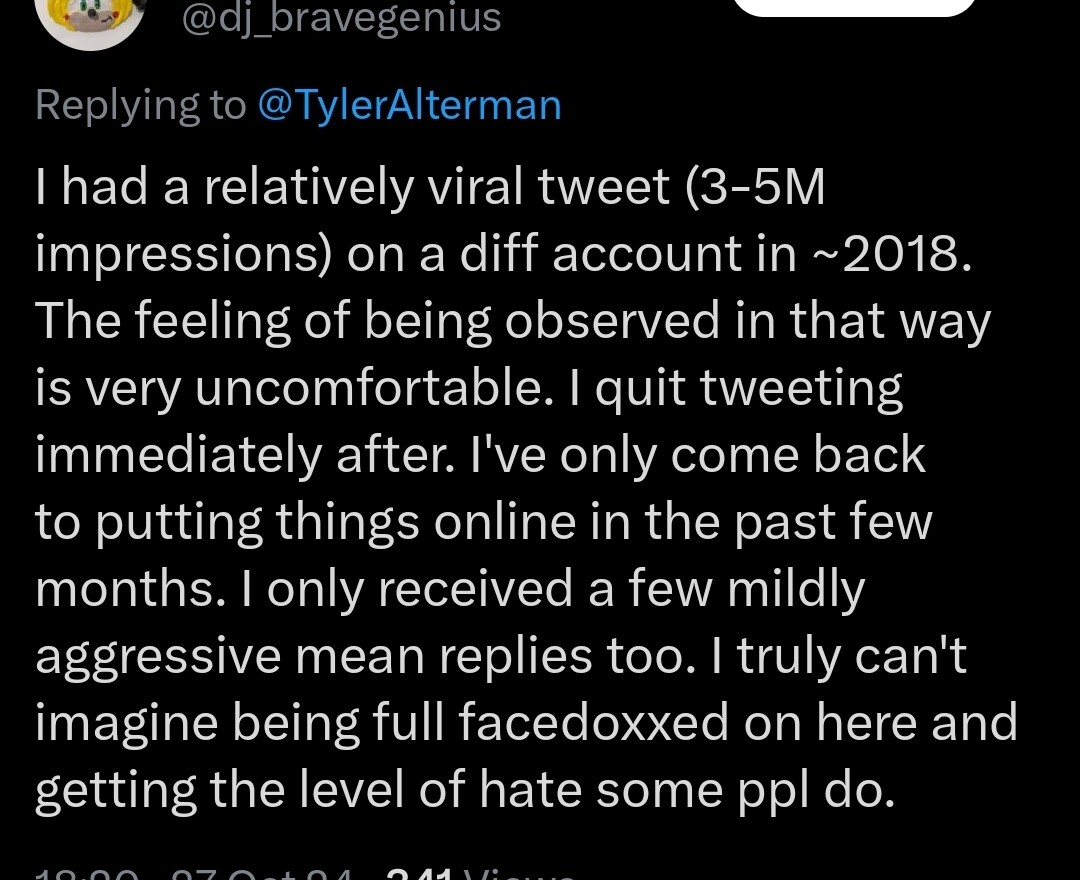Viewport: 1080px width, 880px height.
Task: Click the tweet timestamp at the bottom
Action: (193, 873)
